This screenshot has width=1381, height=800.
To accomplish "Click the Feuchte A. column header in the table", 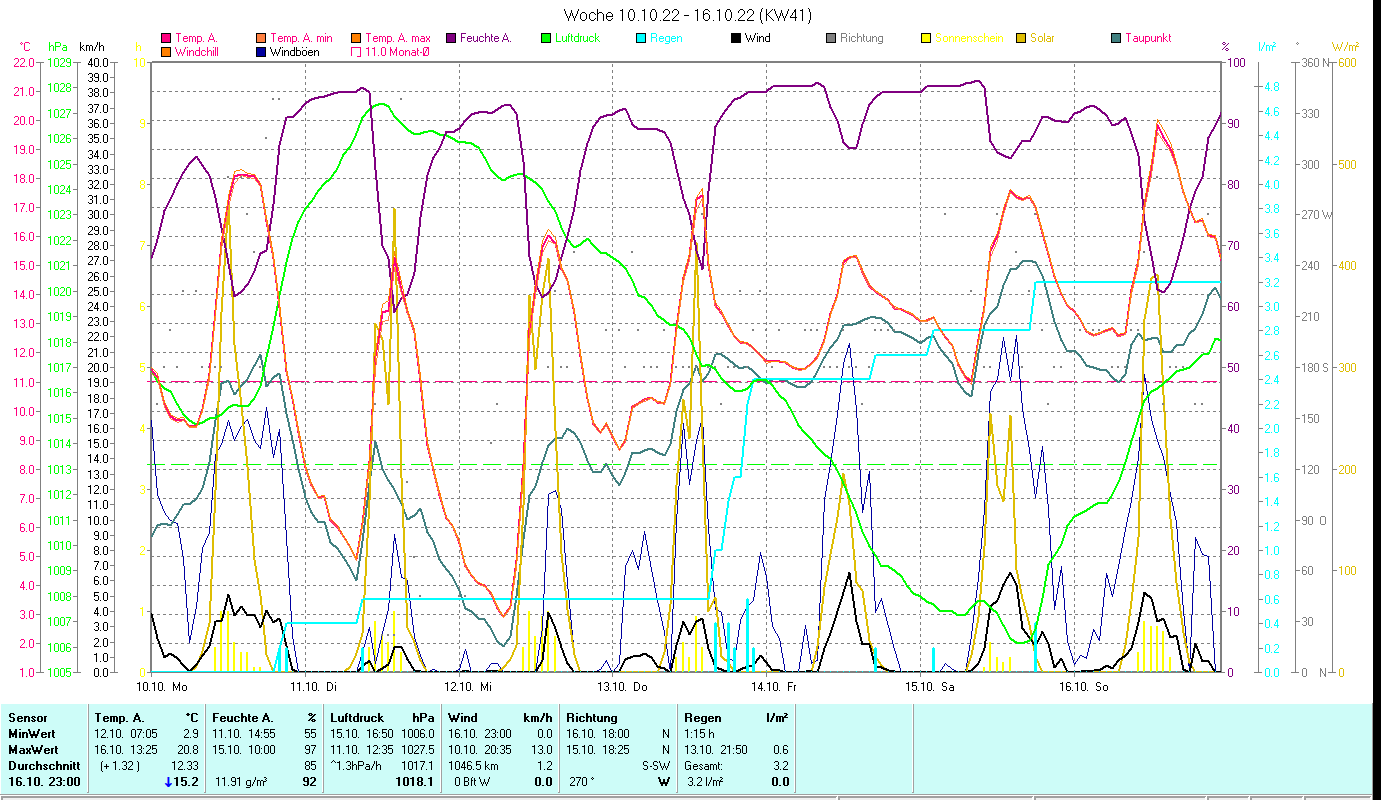I will [243, 718].
